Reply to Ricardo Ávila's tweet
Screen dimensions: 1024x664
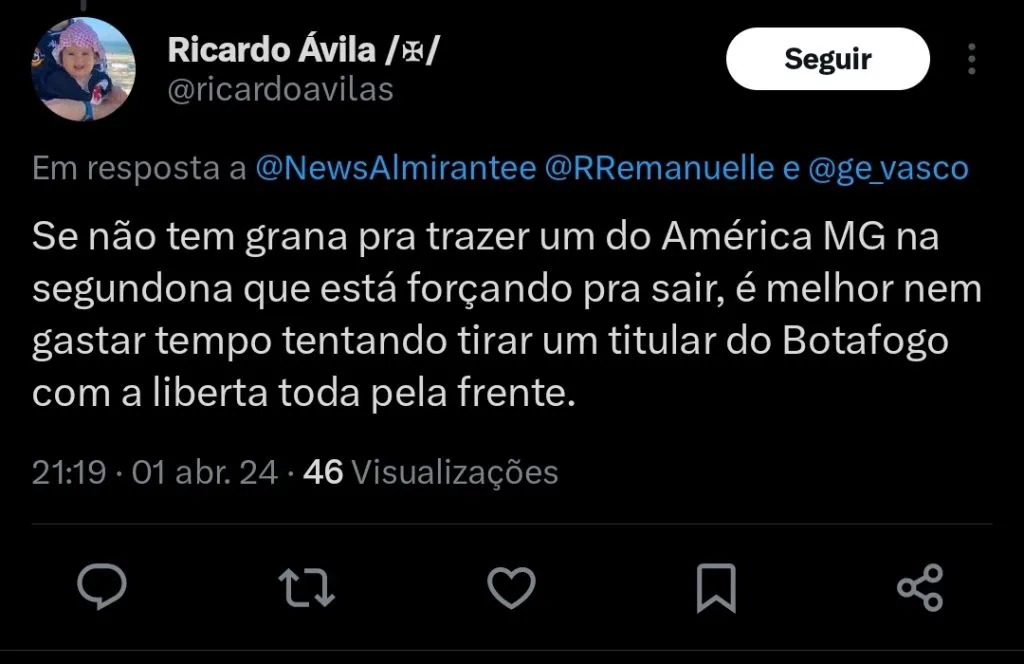[102, 586]
